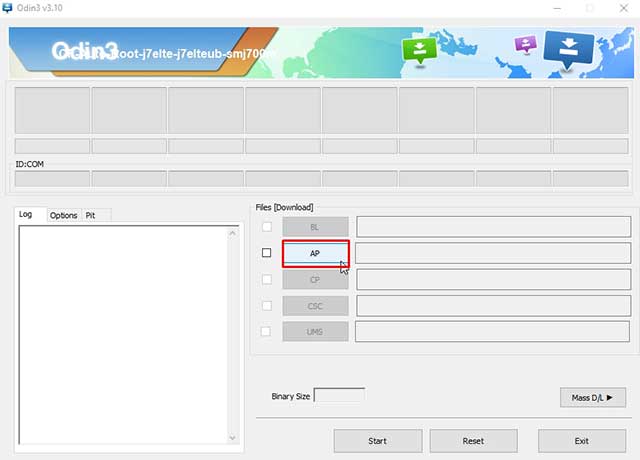Click inside the log text area
Screen dimensions: 640x460
tap(123, 335)
